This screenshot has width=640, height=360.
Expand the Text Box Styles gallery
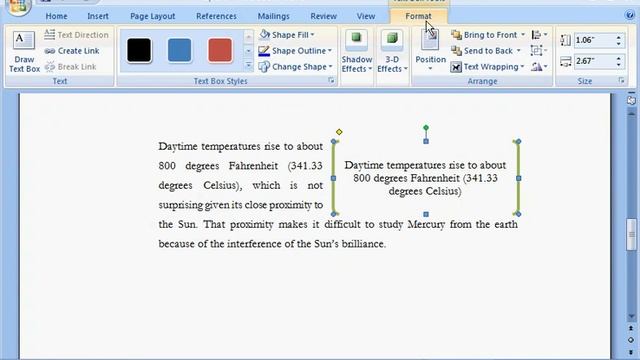coord(248,66)
